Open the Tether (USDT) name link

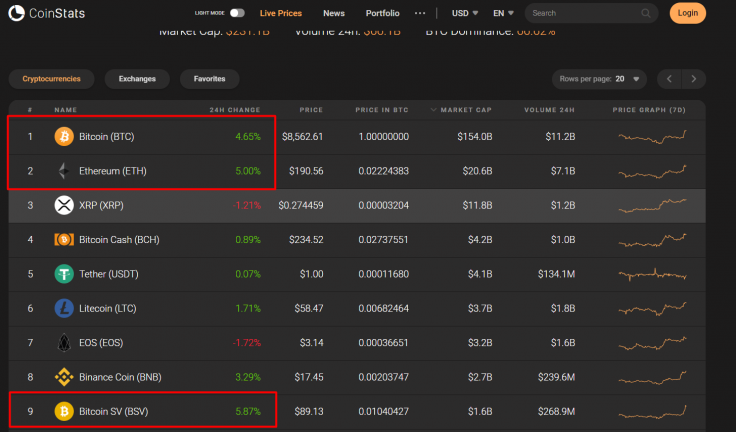pos(109,274)
